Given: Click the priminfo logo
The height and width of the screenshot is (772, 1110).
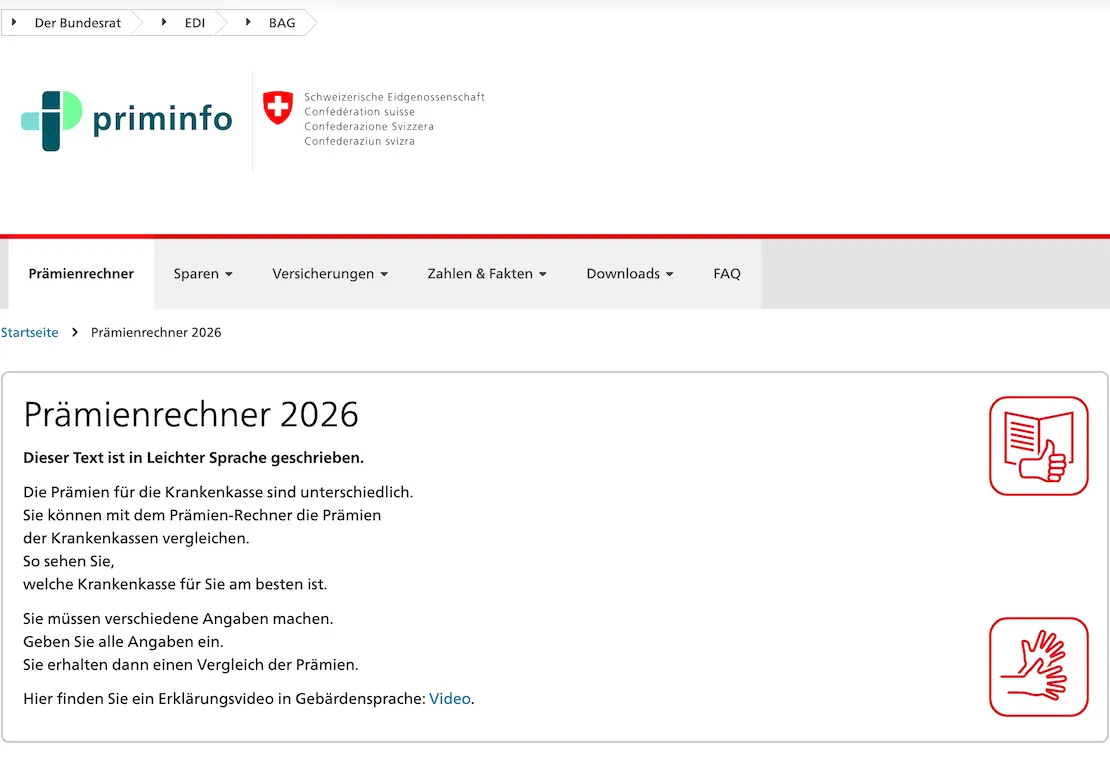Looking at the screenshot, I should [126, 121].
